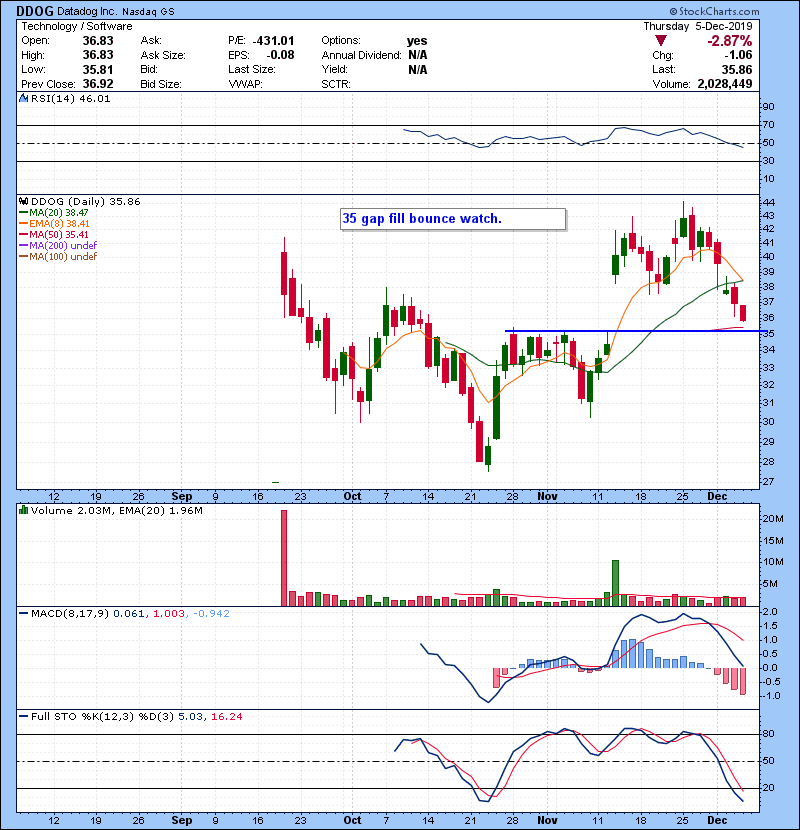Select the DDOG ticker symbol in the title

[x=35, y=11]
